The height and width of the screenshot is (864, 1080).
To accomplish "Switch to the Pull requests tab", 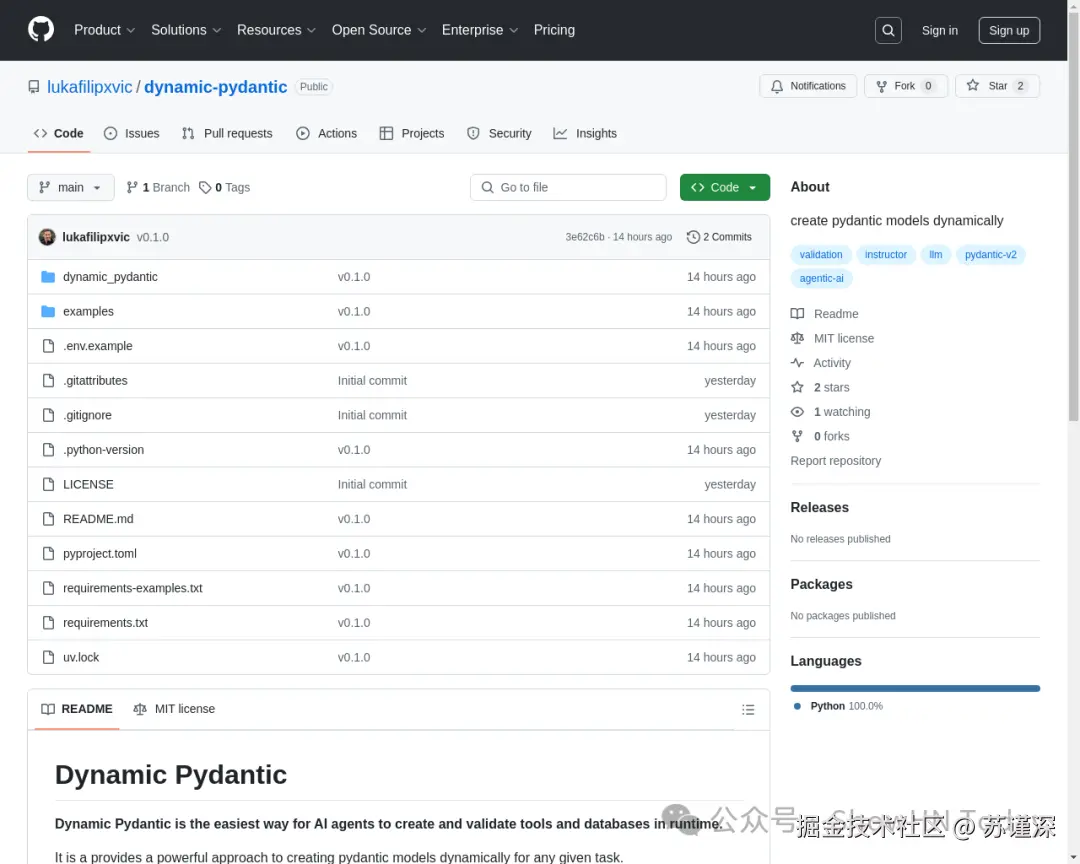I will point(227,134).
